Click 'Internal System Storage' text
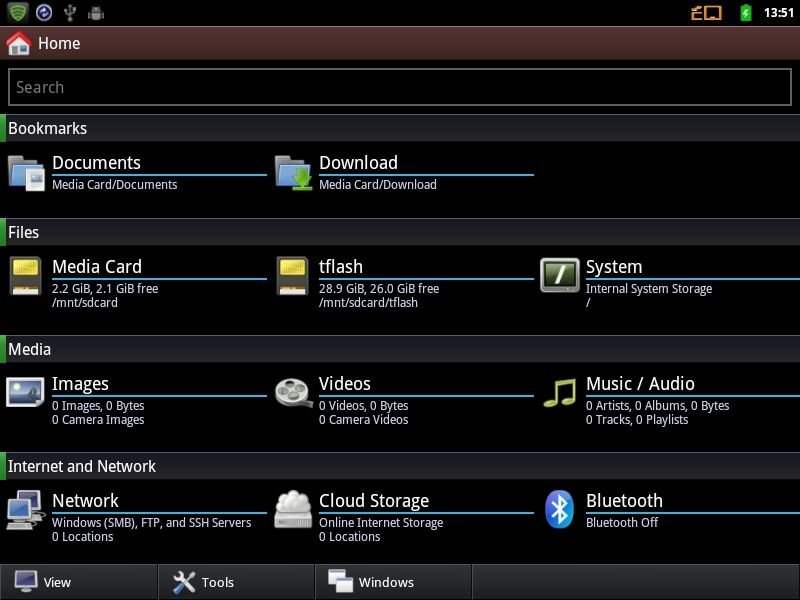800x600 pixels. point(649,289)
